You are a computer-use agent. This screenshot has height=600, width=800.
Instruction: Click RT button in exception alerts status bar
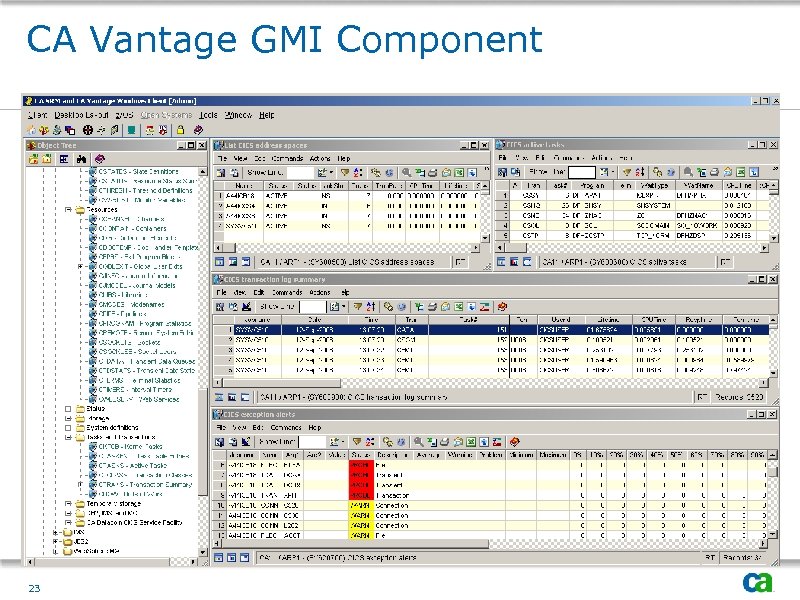710,558
